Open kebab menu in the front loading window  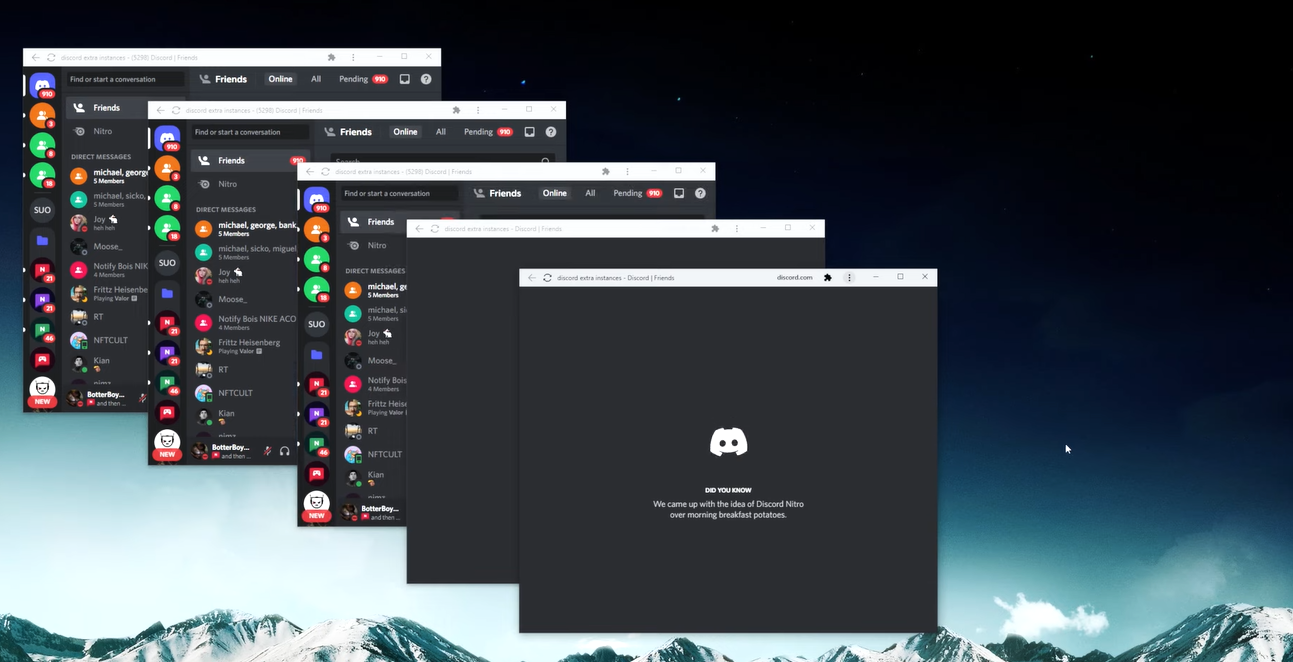tap(849, 278)
